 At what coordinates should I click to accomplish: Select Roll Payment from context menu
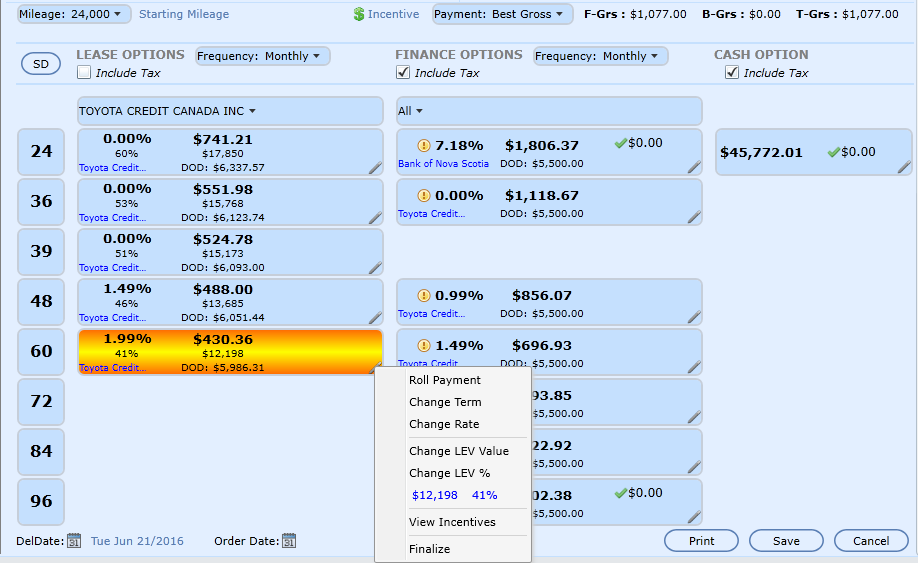pyautogui.click(x=444, y=380)
